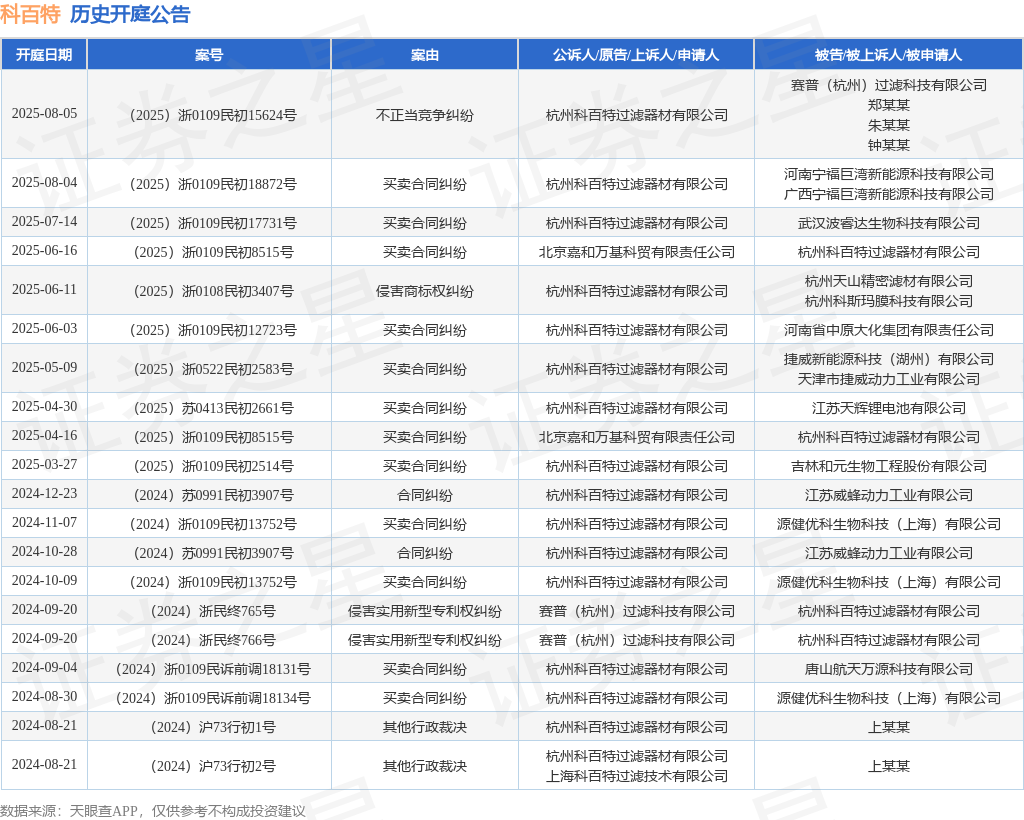
Task: Click the date cell 2024-08-30
Action: pyautogui.click(x=44, y=697)
